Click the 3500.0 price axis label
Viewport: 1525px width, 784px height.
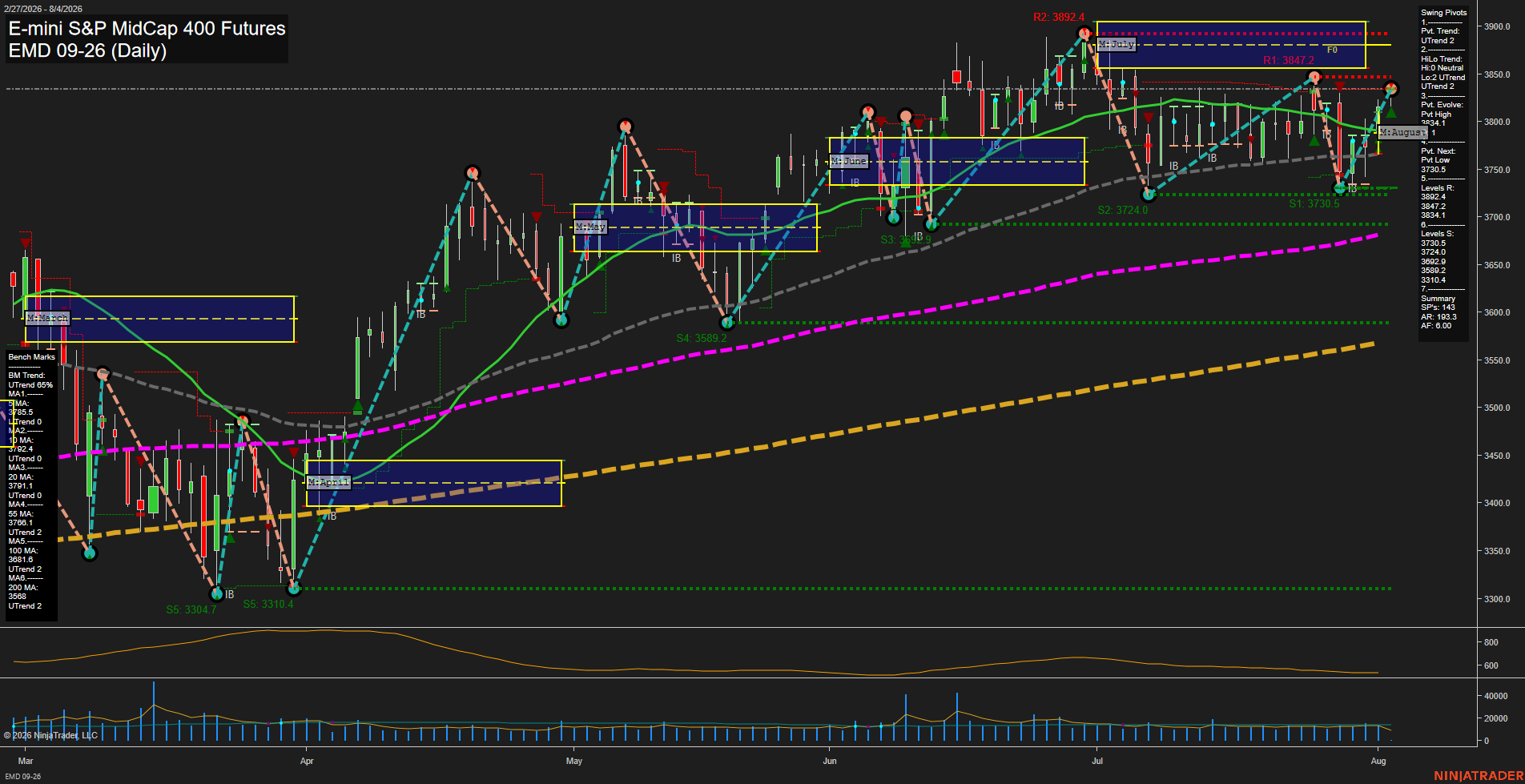click(x=1497, y=408)
